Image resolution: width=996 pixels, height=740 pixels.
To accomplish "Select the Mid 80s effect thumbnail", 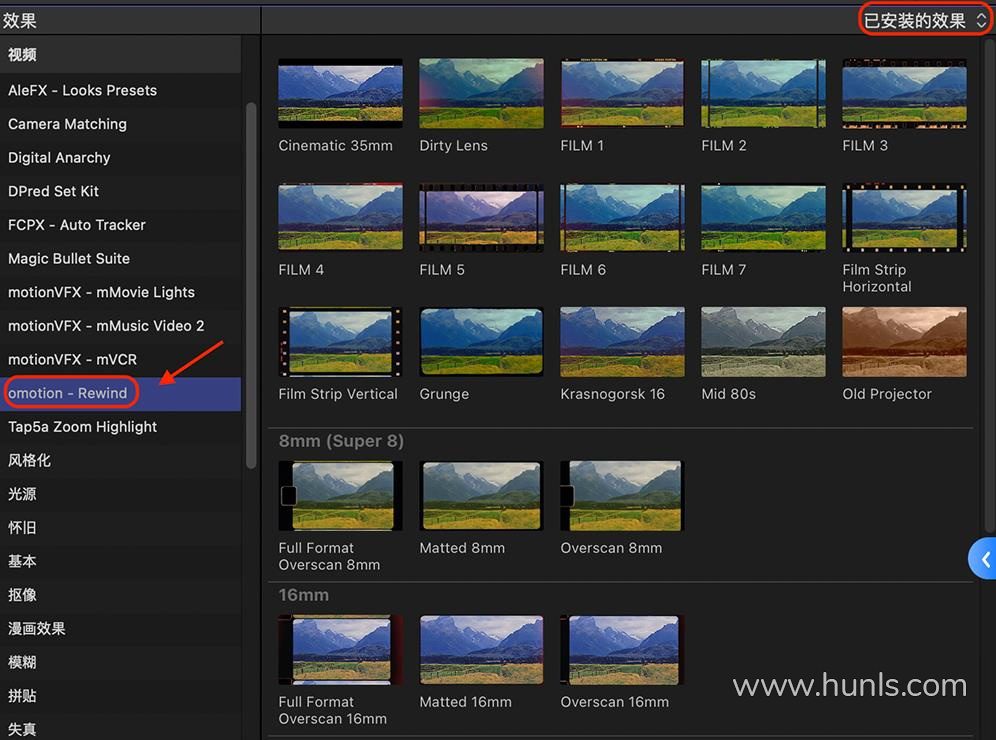I will point(764,342).
